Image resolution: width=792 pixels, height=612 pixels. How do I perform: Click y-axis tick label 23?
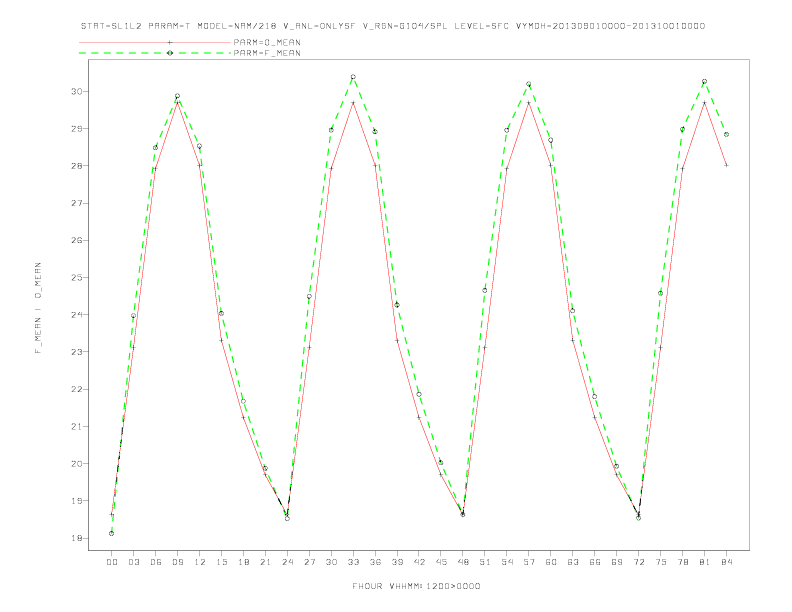click(76, 352)
